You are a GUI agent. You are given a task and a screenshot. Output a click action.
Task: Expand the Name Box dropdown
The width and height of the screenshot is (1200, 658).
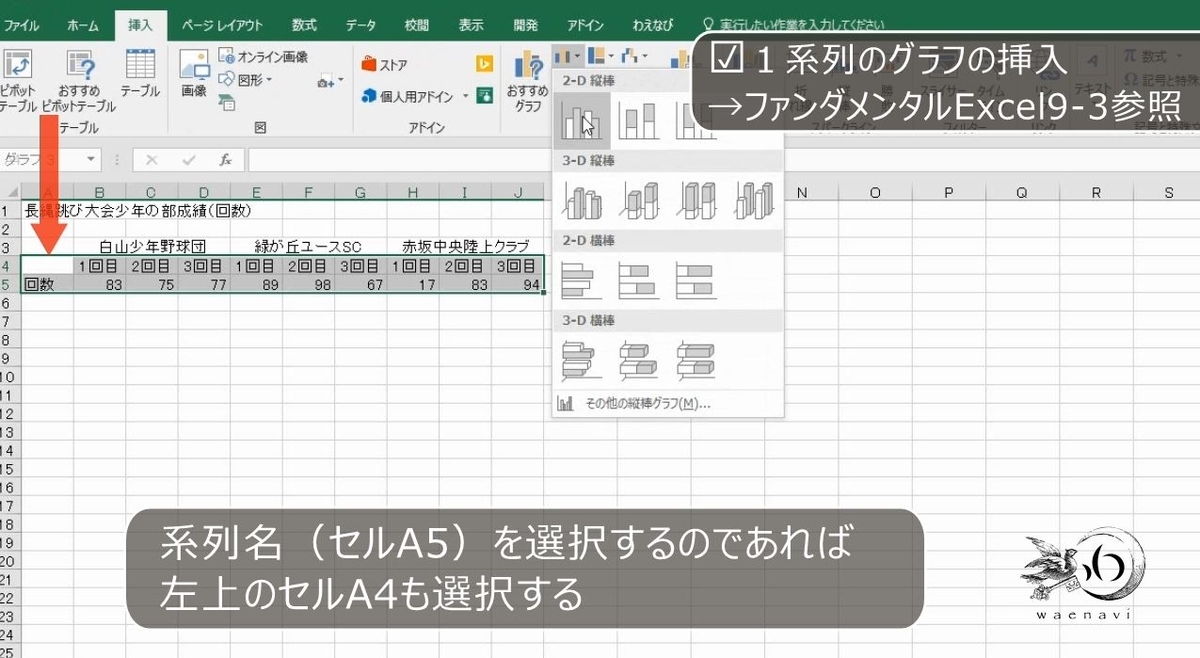point(92,159)
